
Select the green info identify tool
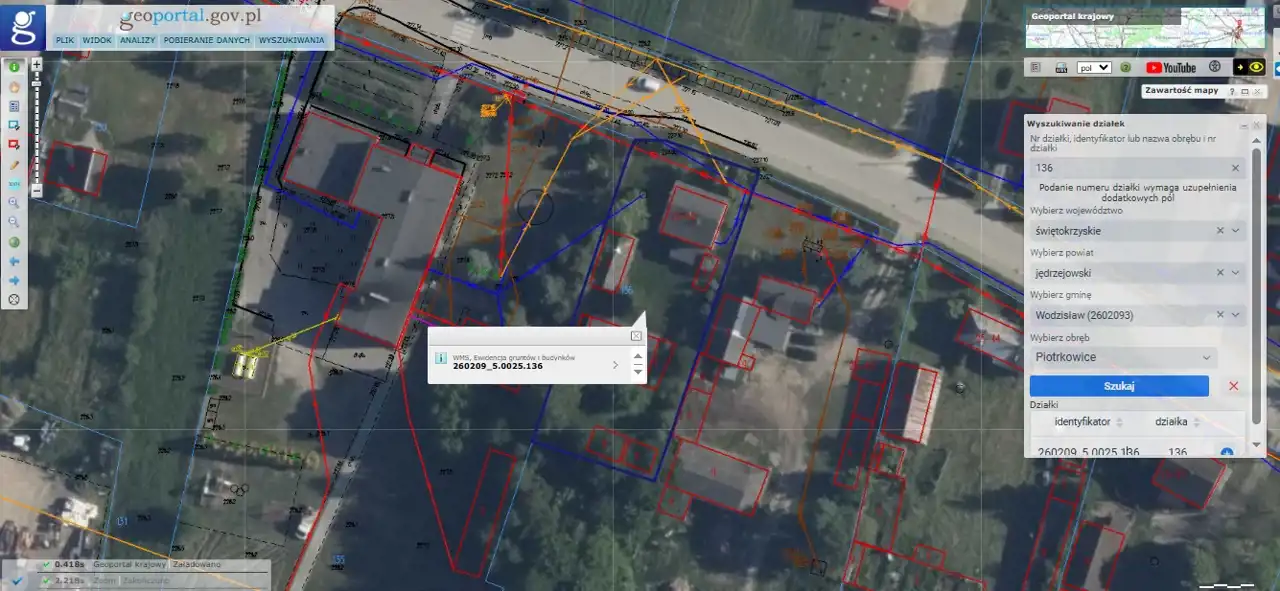(15, 67)
